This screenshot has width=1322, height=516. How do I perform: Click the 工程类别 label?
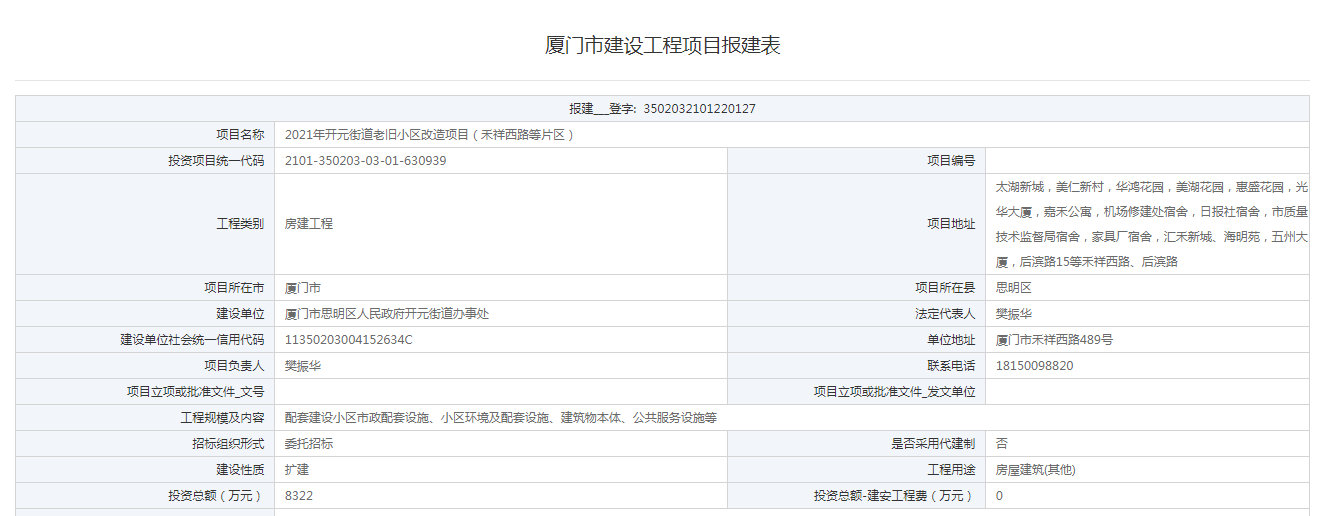click(x=240, y=224)
